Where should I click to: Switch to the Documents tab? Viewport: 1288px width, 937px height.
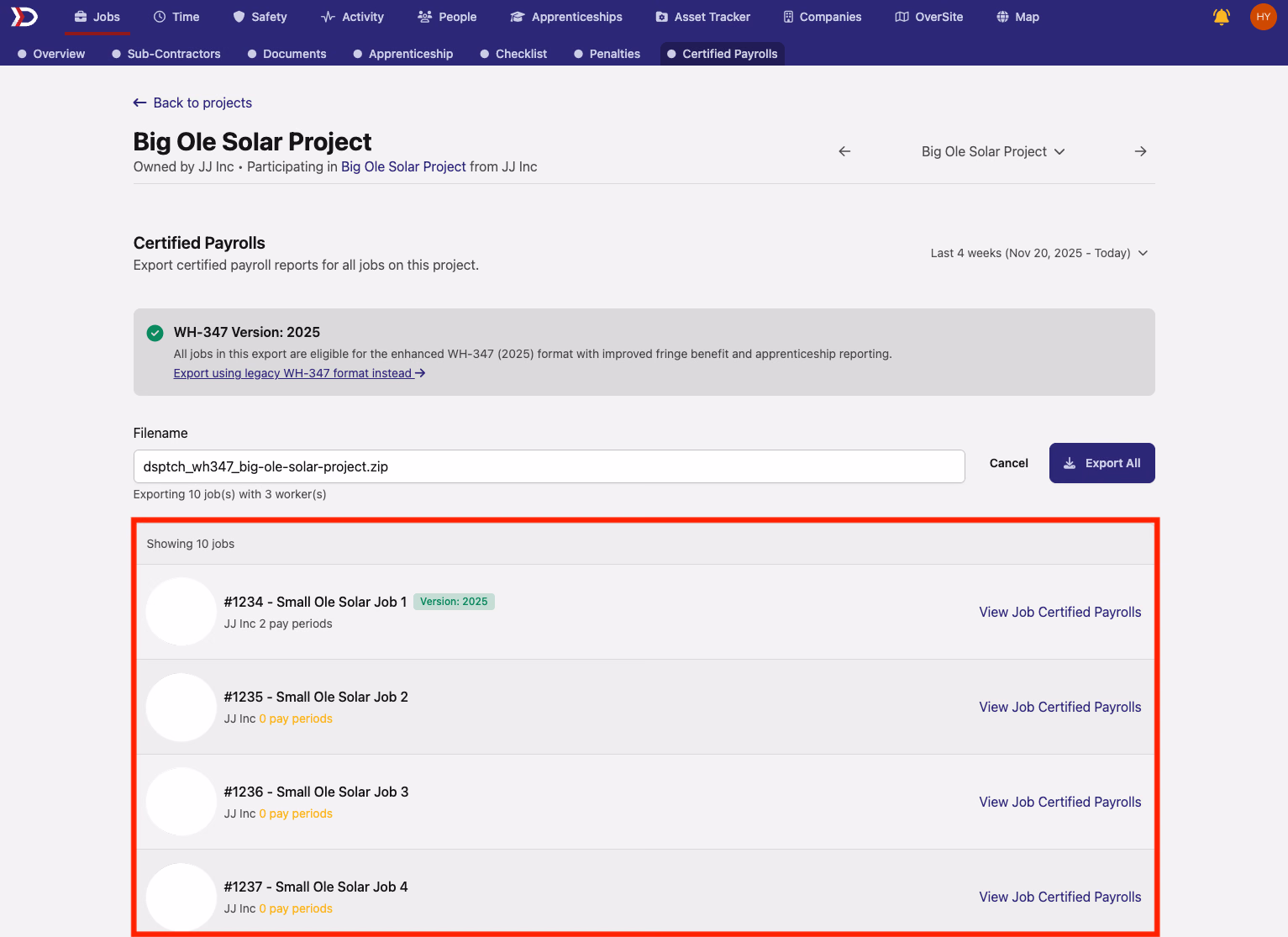pos(287,54)
